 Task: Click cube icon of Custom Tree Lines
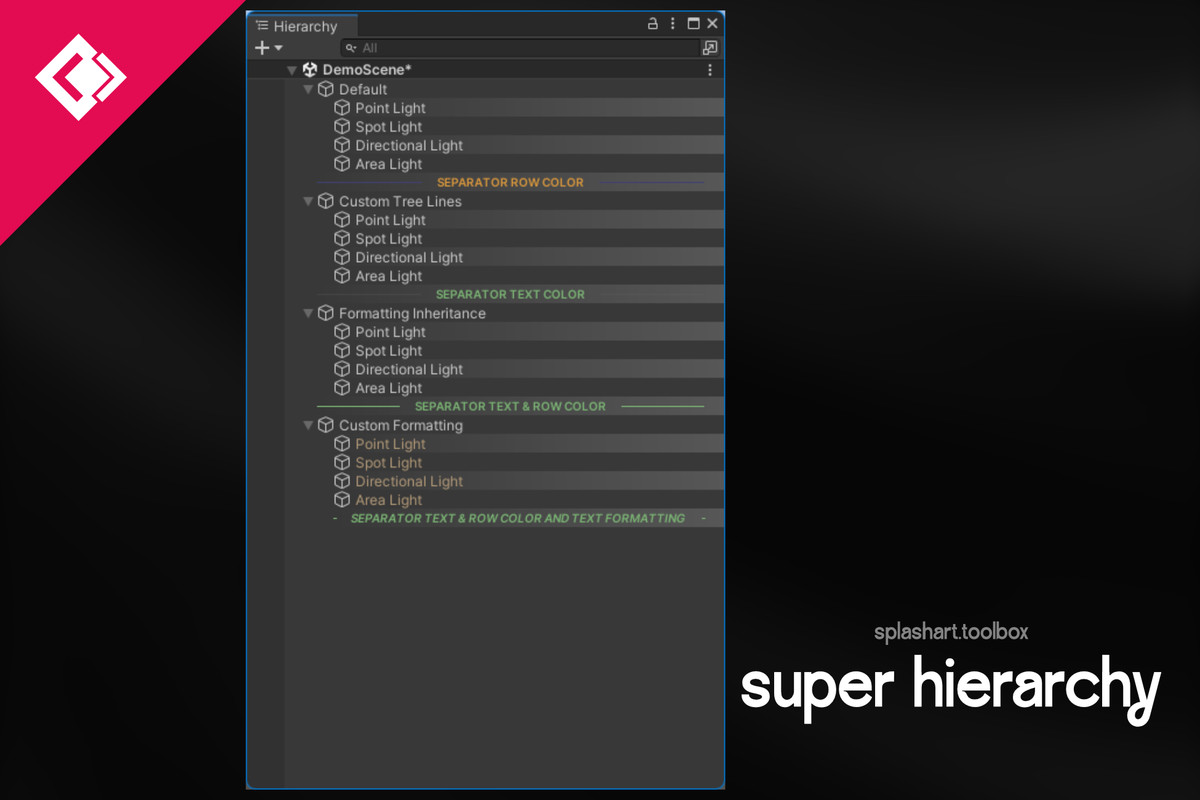(x=326, y=201)
